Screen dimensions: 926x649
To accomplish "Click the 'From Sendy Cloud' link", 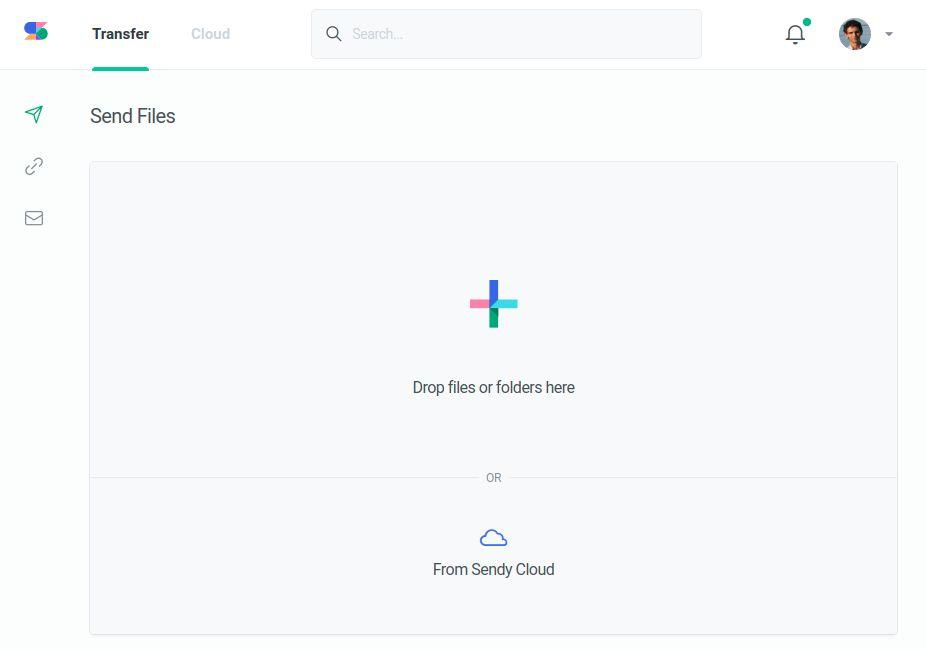I will [494, 569].
